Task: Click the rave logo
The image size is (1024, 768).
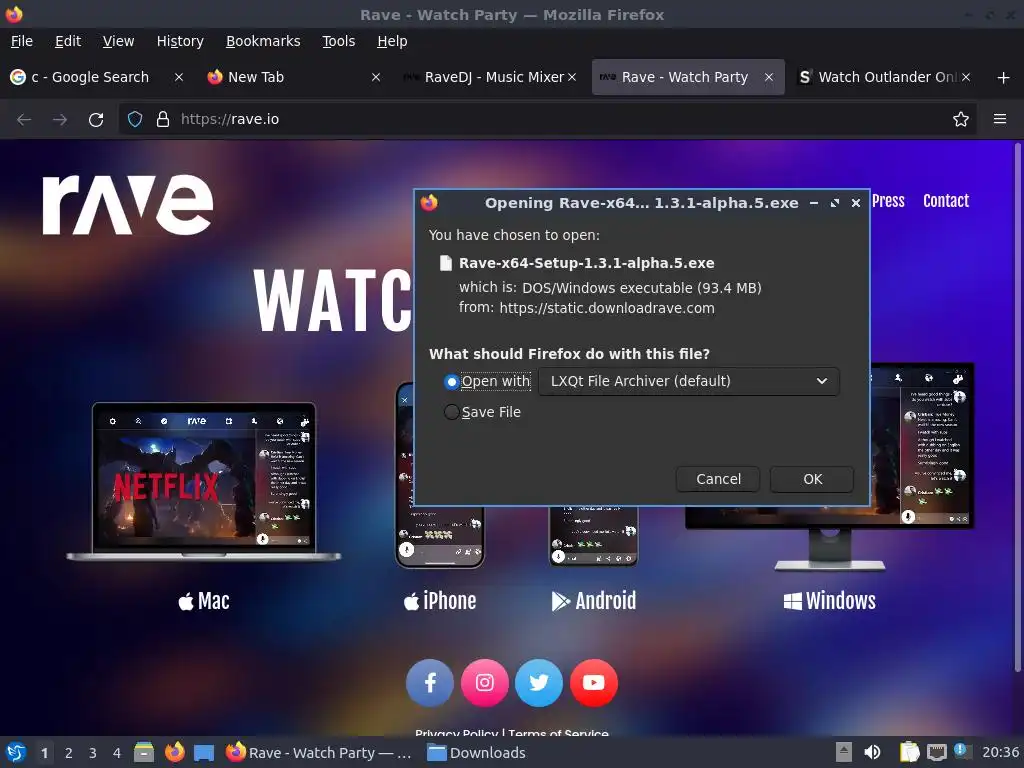Action: point(127,204)
